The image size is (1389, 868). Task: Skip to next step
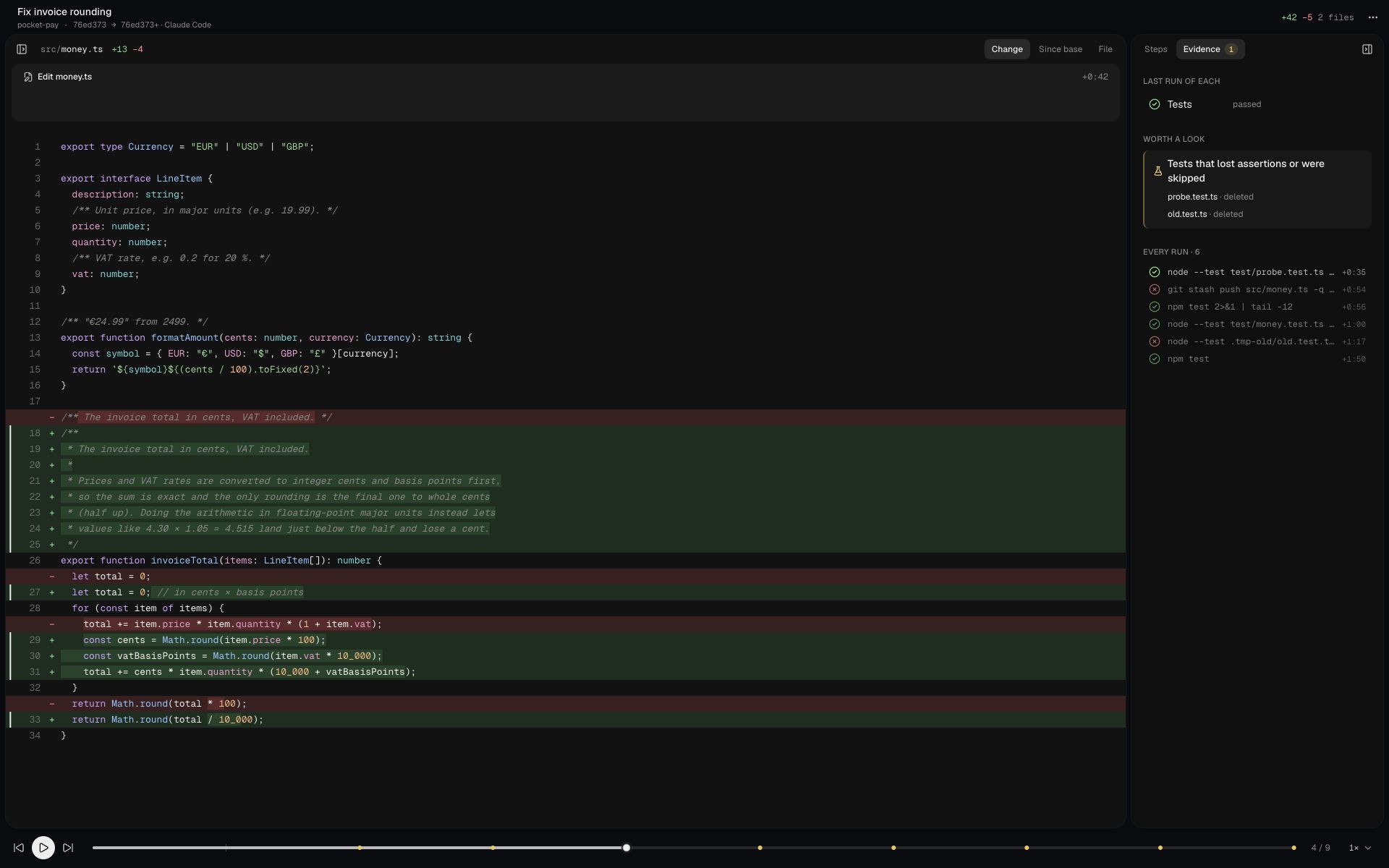[x=68, y=848]
